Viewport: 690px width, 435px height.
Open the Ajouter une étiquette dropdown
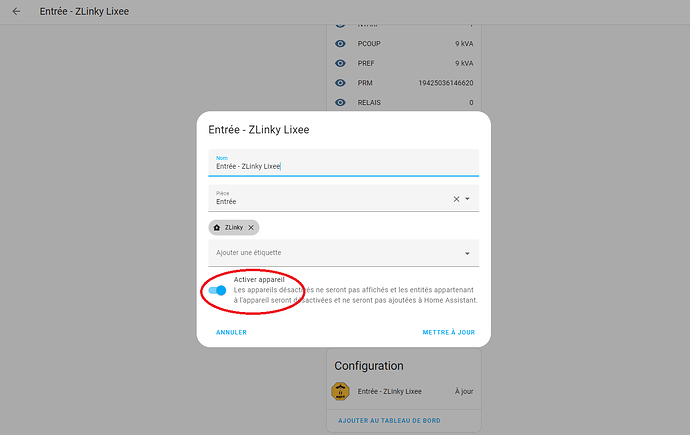point(344,253)
